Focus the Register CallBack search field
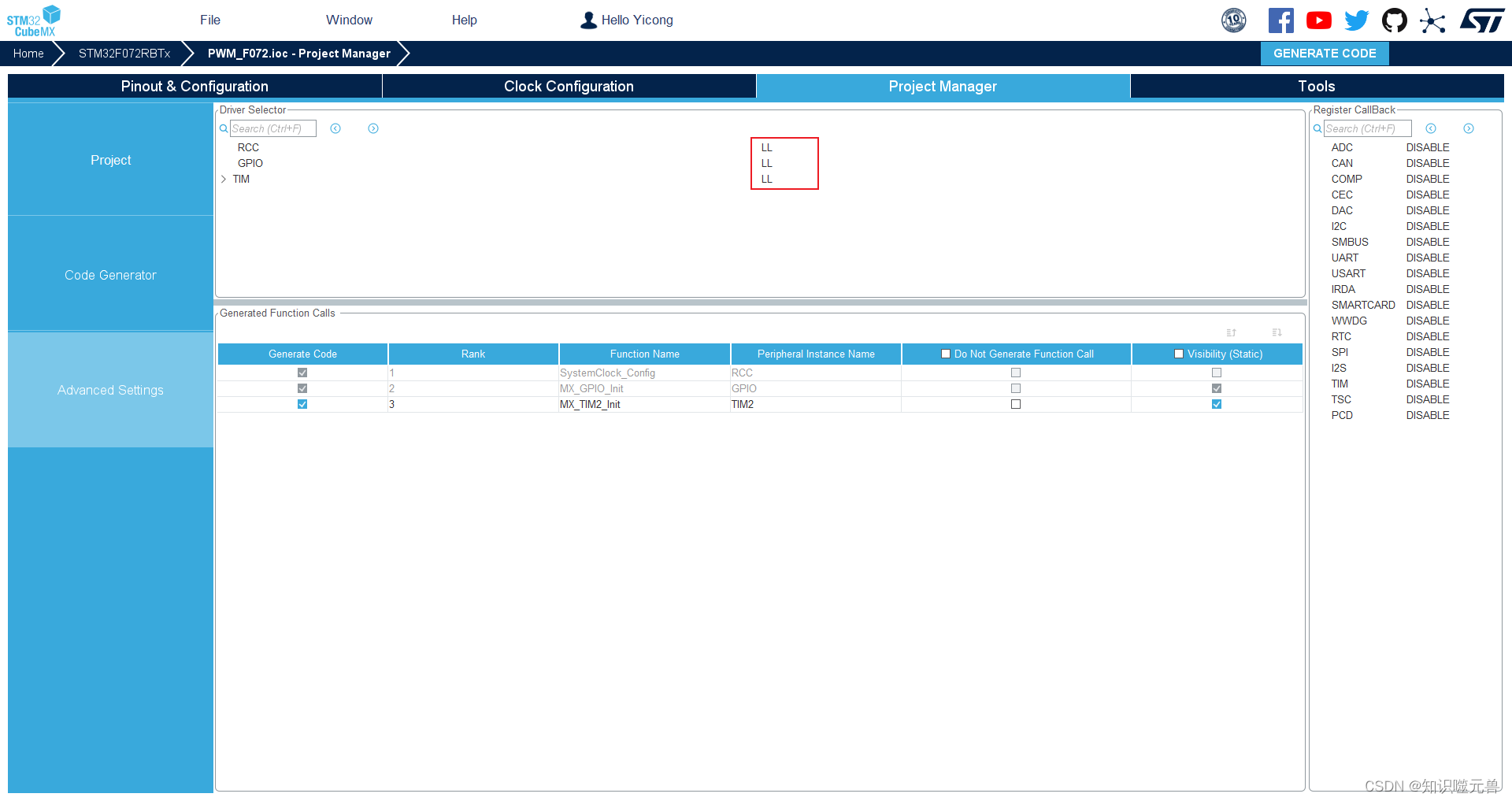The image size is (1512, 801). pos(1367,128)
